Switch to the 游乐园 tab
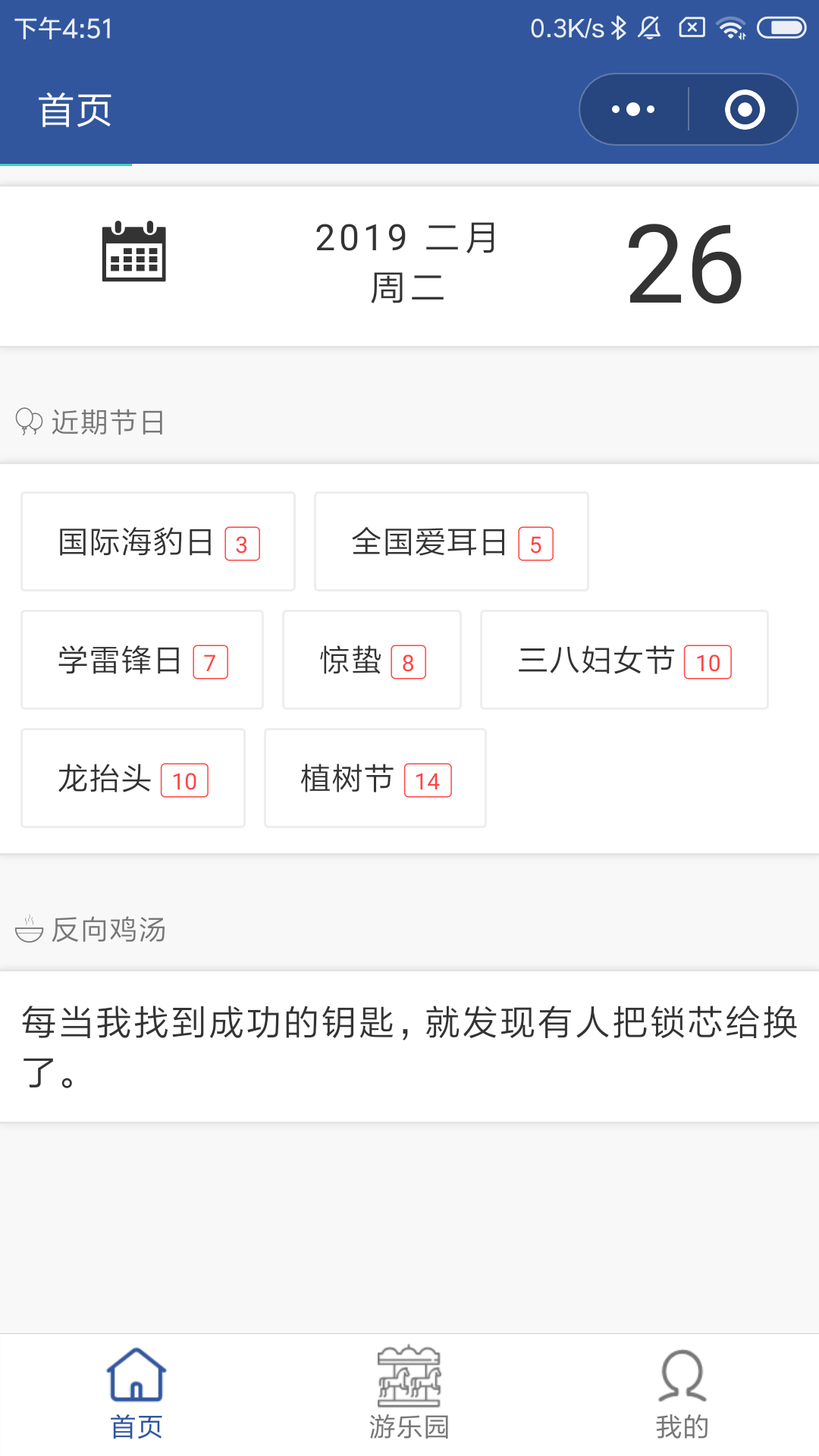This screenshot has width=819, height=1456. 409,1394
